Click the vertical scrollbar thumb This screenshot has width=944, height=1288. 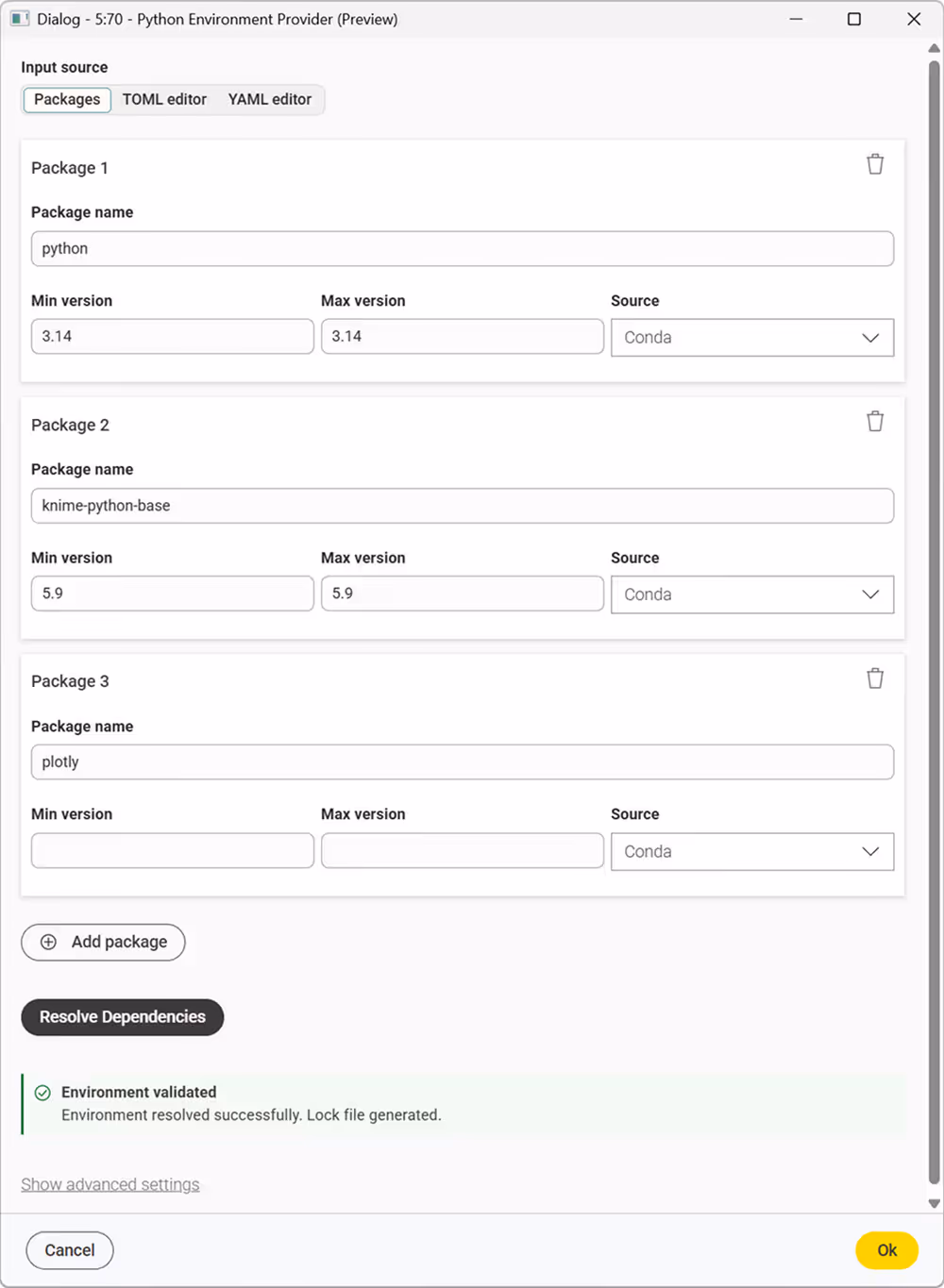click(934, 623)
